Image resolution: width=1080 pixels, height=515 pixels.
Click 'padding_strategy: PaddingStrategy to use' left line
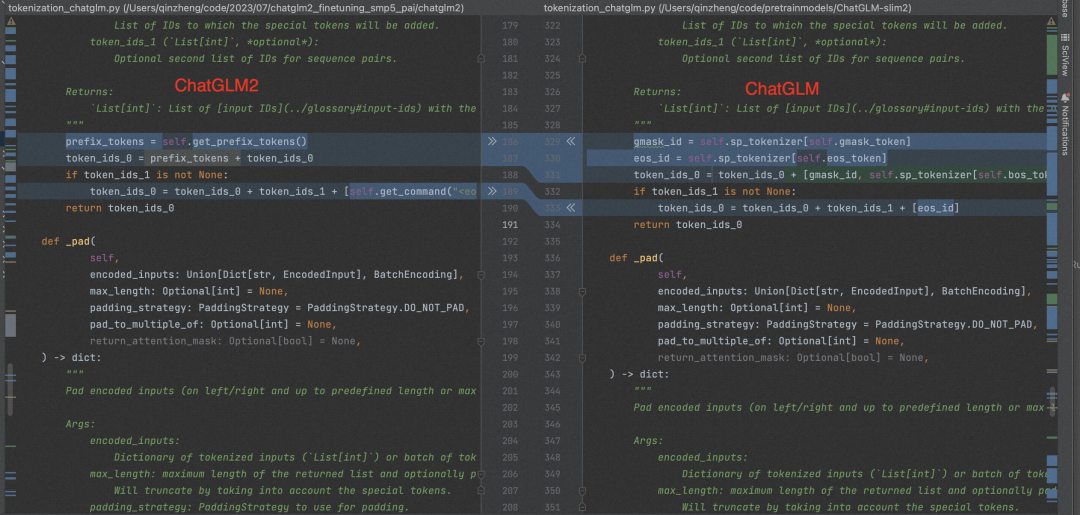coord(249,507)
